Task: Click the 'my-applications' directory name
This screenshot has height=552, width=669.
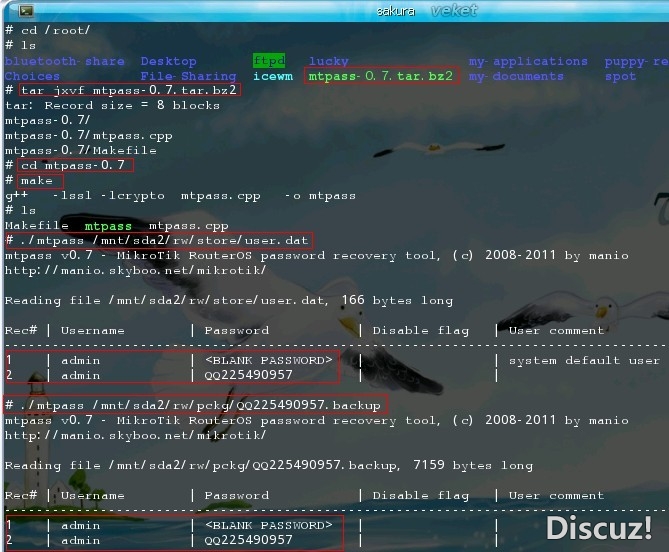Action: pyautogui.click(x=528, y=61)
